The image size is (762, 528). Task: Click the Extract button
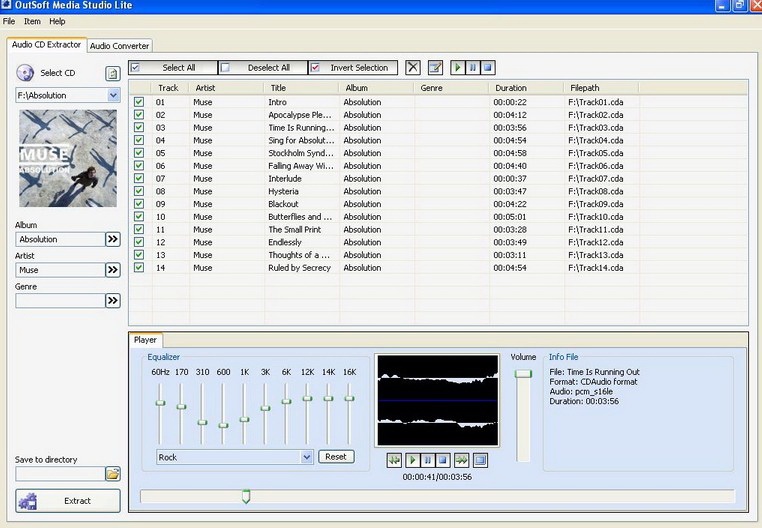(x=68, y=501)
